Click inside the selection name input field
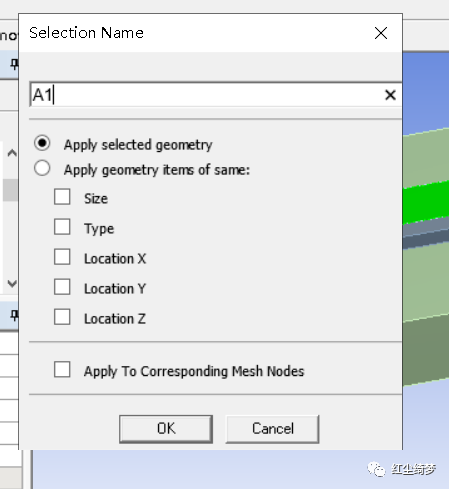 point(207,95)
